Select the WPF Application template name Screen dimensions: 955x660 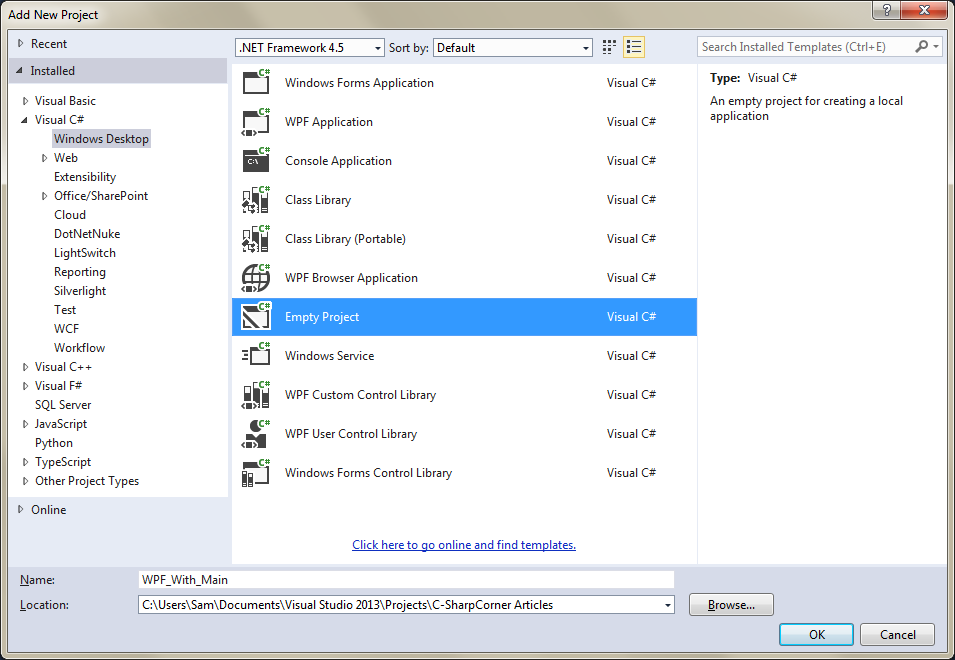tap(329, 122)
